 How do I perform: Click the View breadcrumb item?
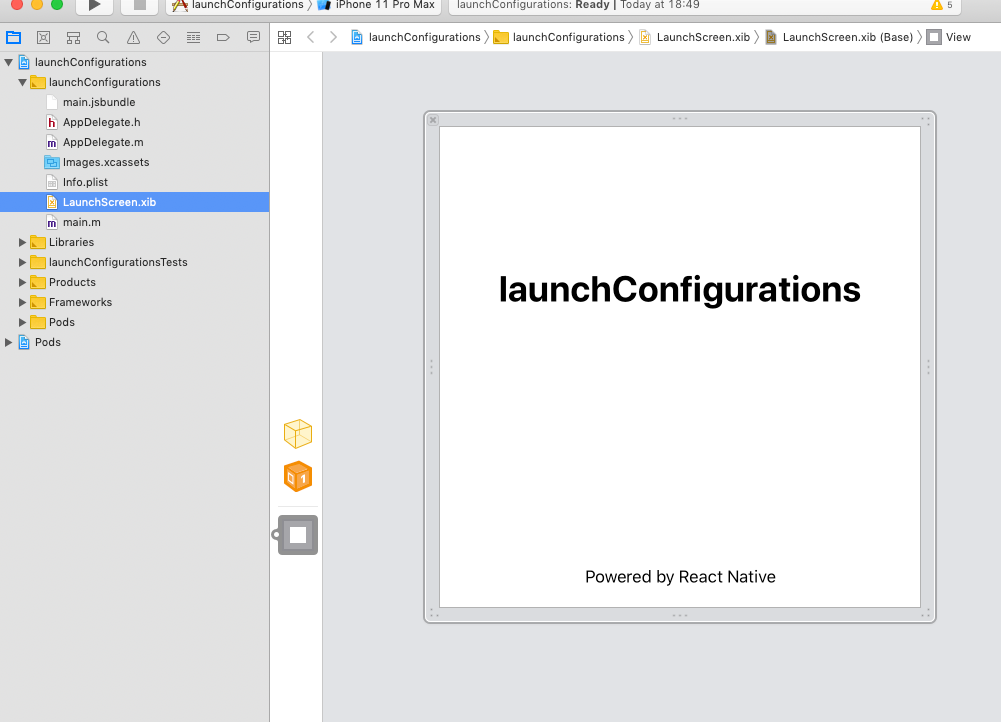pyautogui.click(x=949, y=38)
